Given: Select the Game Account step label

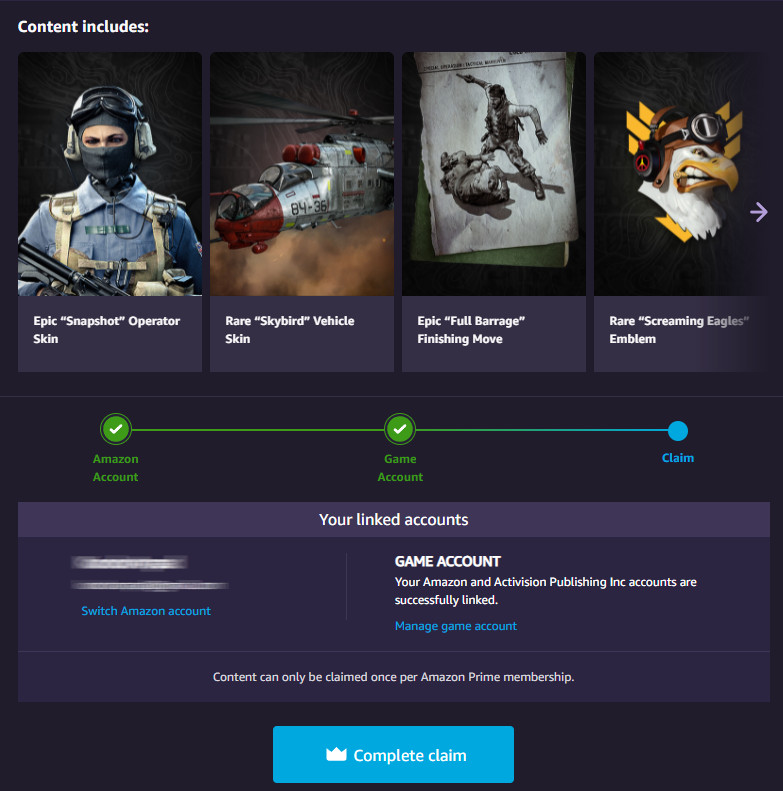Looking at the screenshot, I should [x=400, y=468].
